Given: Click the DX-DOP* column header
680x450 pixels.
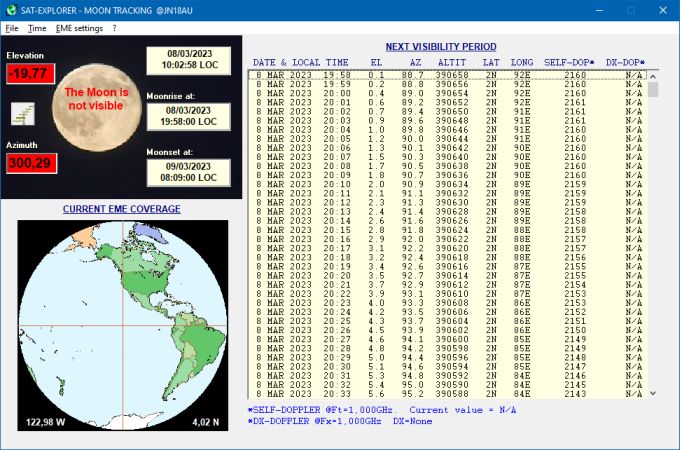Looking at the screenshot, I should pyautogui.click(x=625, y=62).
